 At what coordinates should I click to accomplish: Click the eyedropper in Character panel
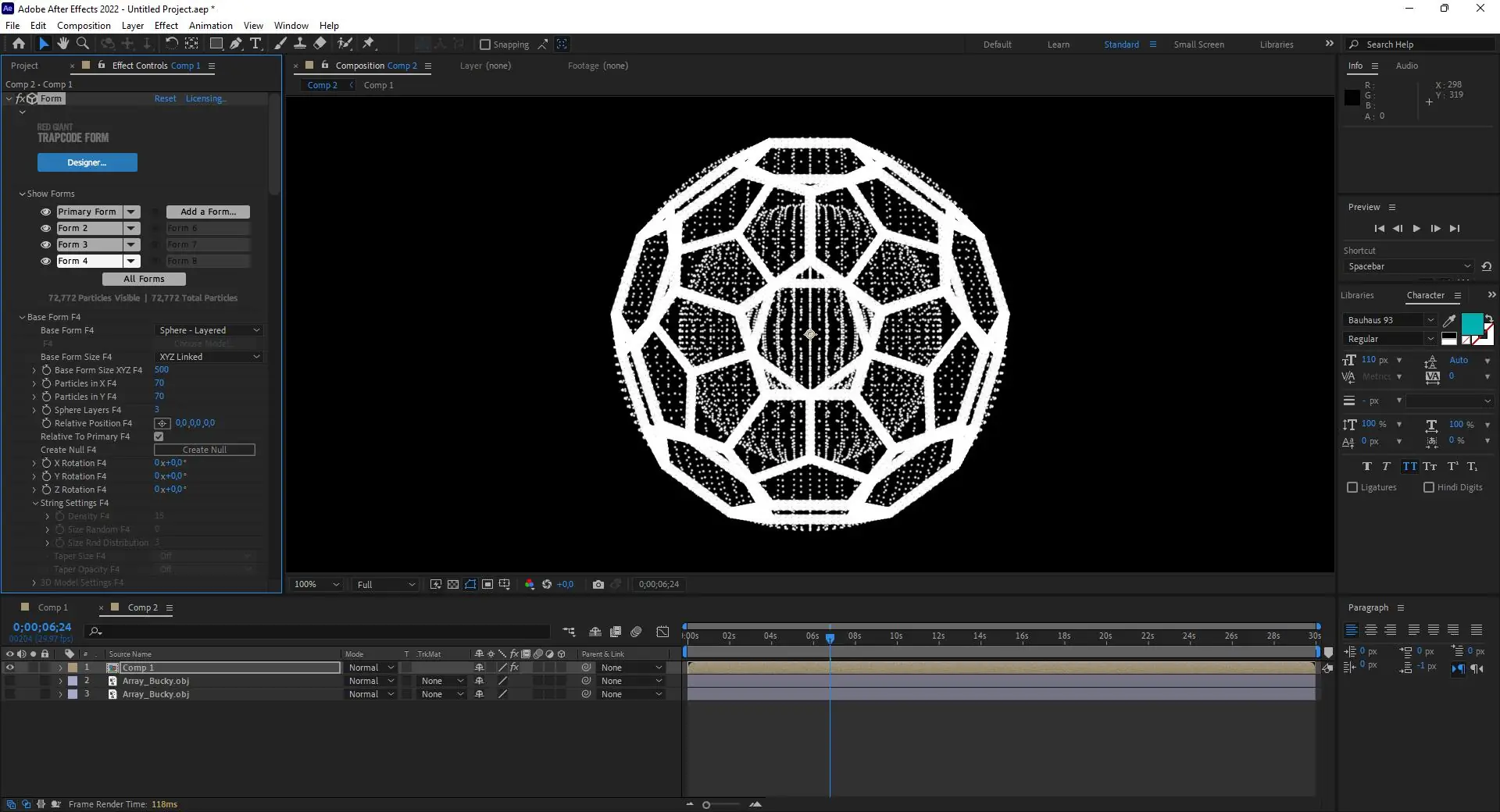point(1449,320)
